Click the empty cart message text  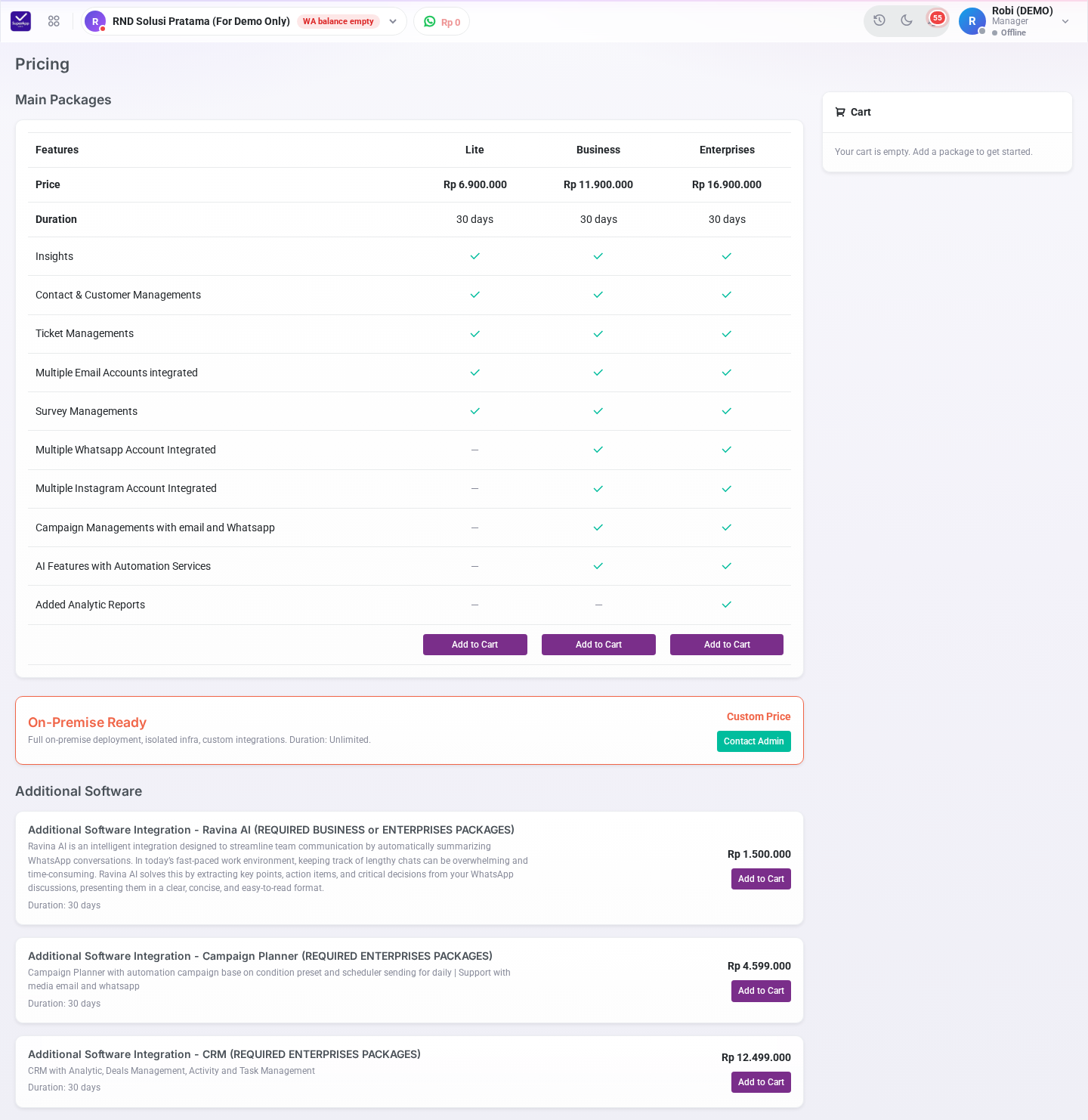934,152
